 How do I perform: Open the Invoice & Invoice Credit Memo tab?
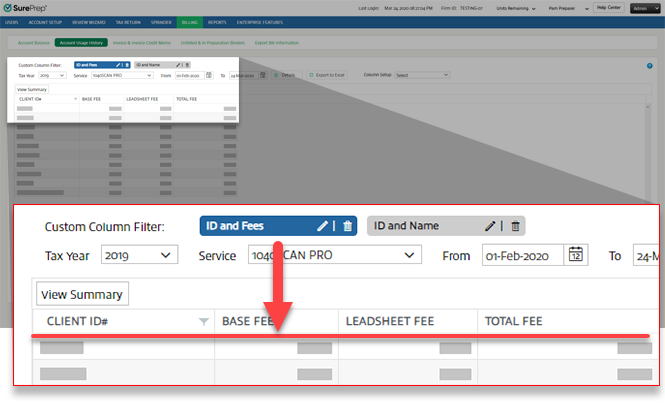coord(142,43)
